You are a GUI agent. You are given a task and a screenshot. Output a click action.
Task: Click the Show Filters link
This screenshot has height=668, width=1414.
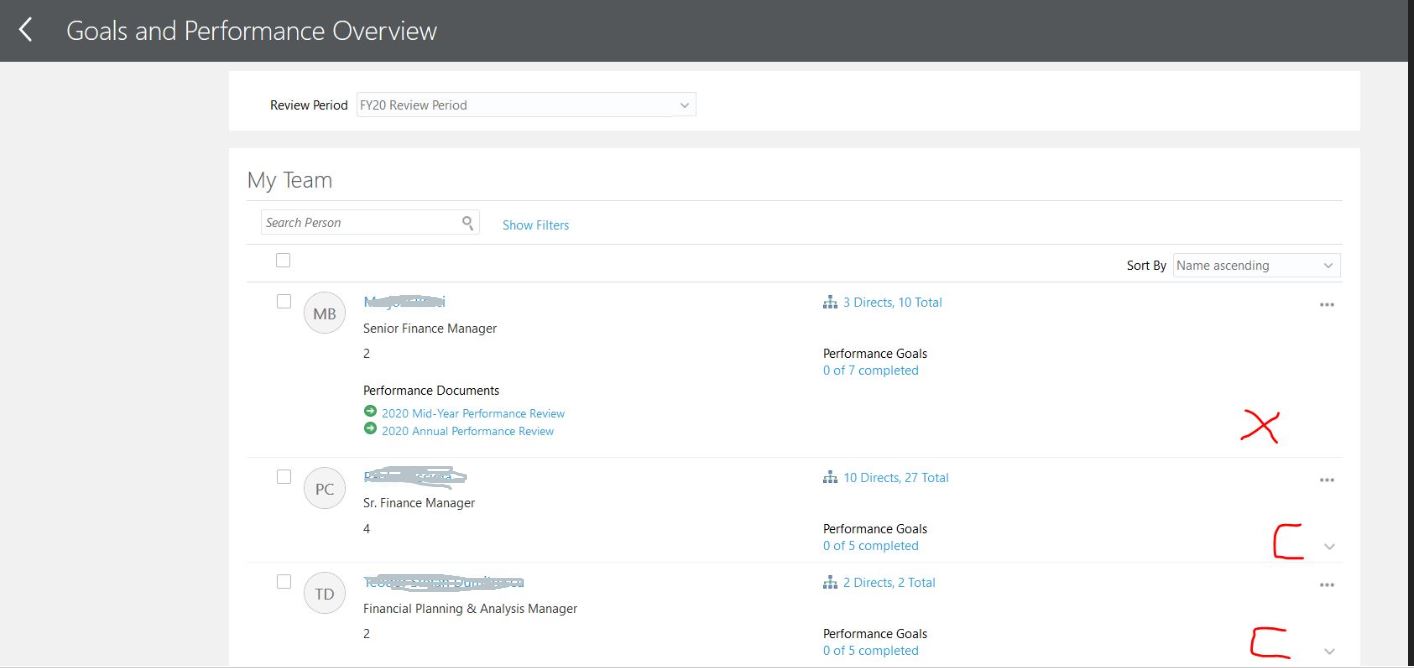click(x=536, y=224)
